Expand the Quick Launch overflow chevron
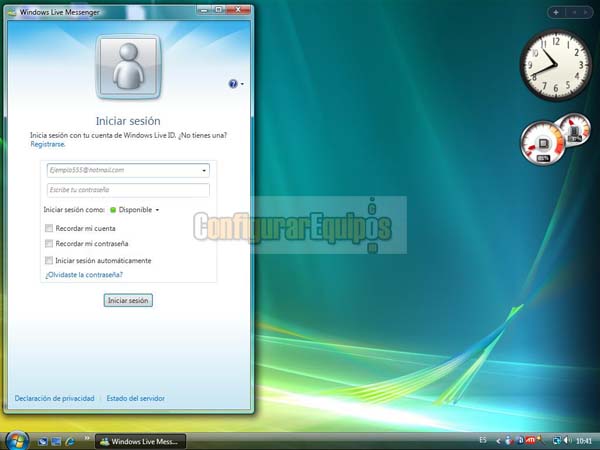600x450 pixels. pyautogui.click(x=87, y=438)
